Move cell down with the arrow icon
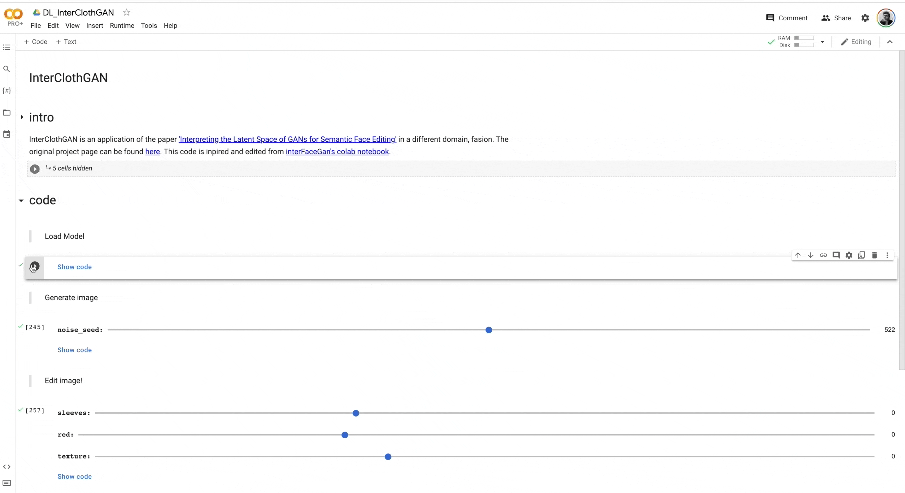Viewport: 905px width, 493px height. [x=810, y=255]
